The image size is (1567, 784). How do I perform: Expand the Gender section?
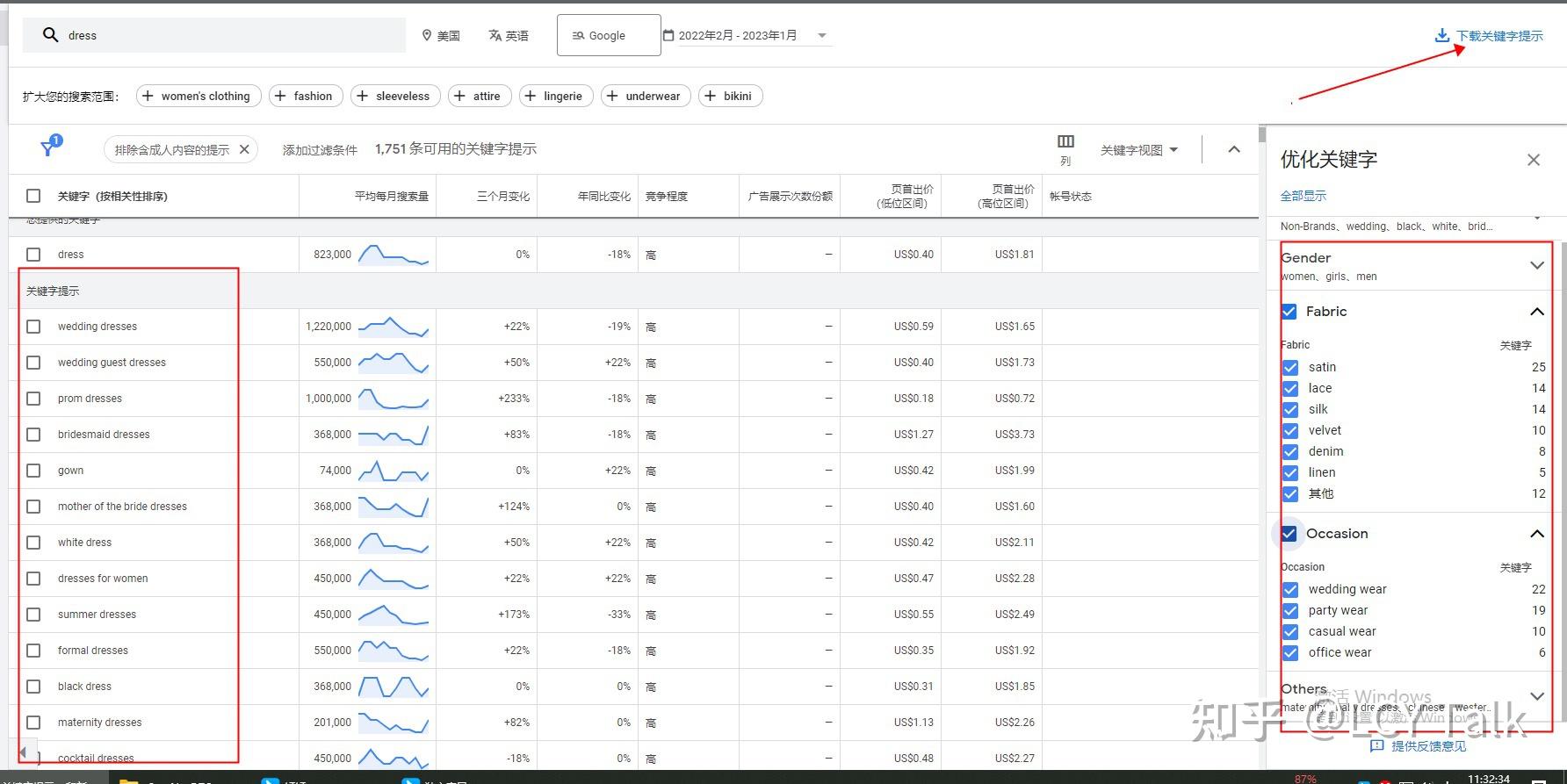click(x=1537, y=265)
